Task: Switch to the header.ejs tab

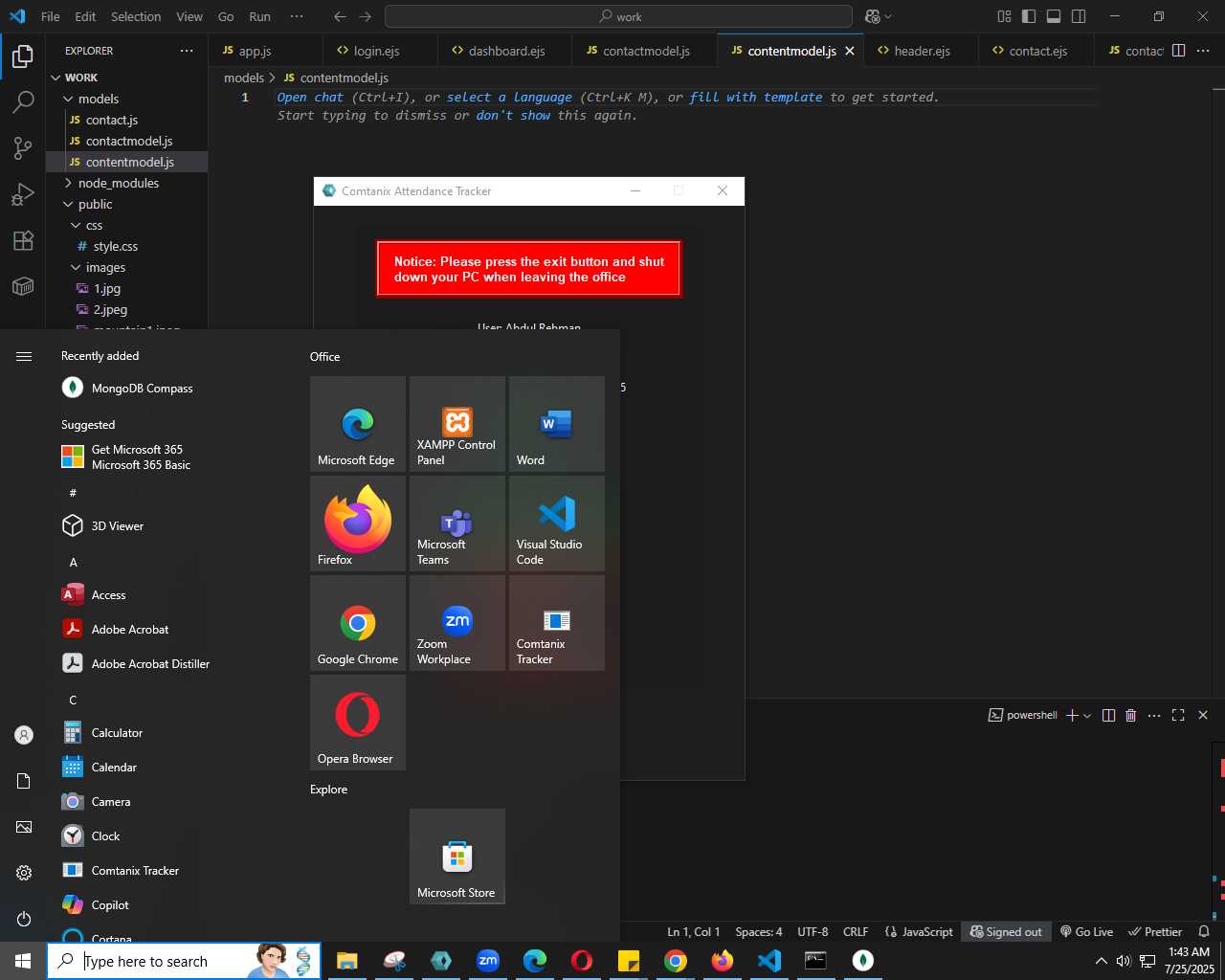Action: pyautogui.click(x=922, y=51)
